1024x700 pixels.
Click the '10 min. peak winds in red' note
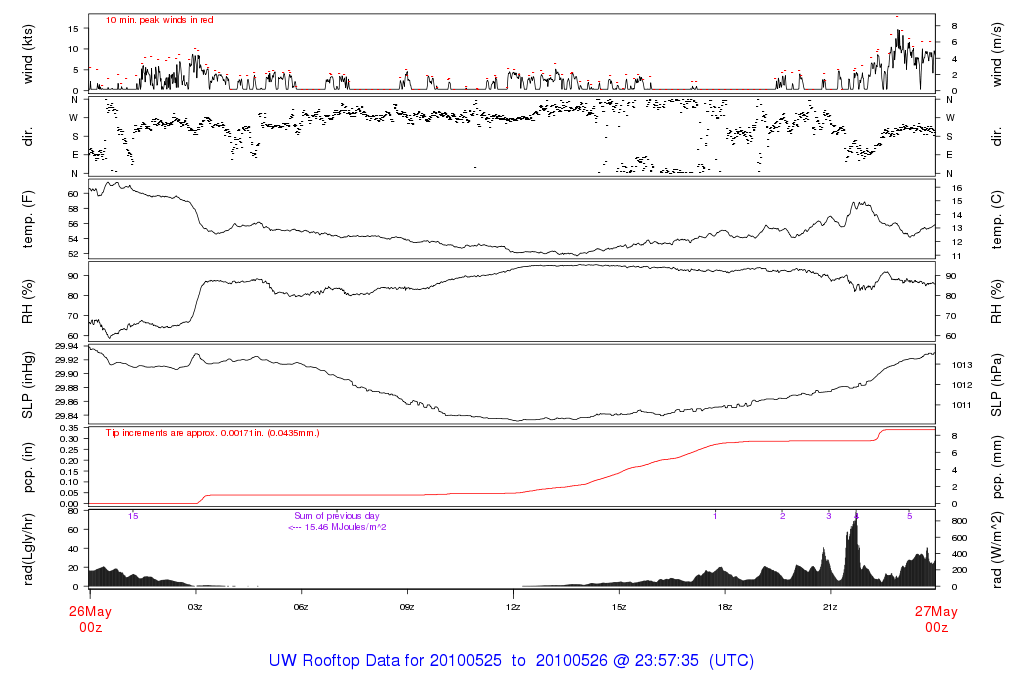pos(159,20)
